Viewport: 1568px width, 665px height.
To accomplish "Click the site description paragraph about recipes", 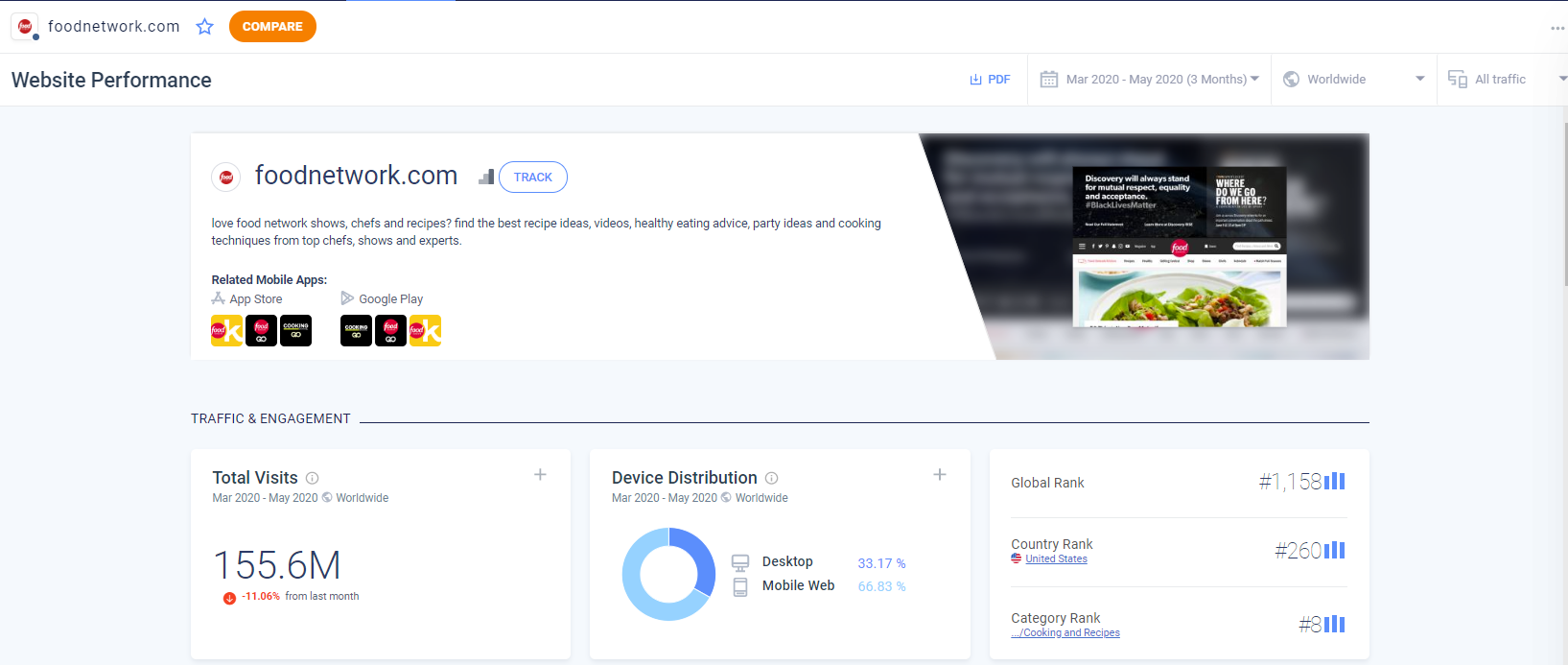I will pos(547,232).
